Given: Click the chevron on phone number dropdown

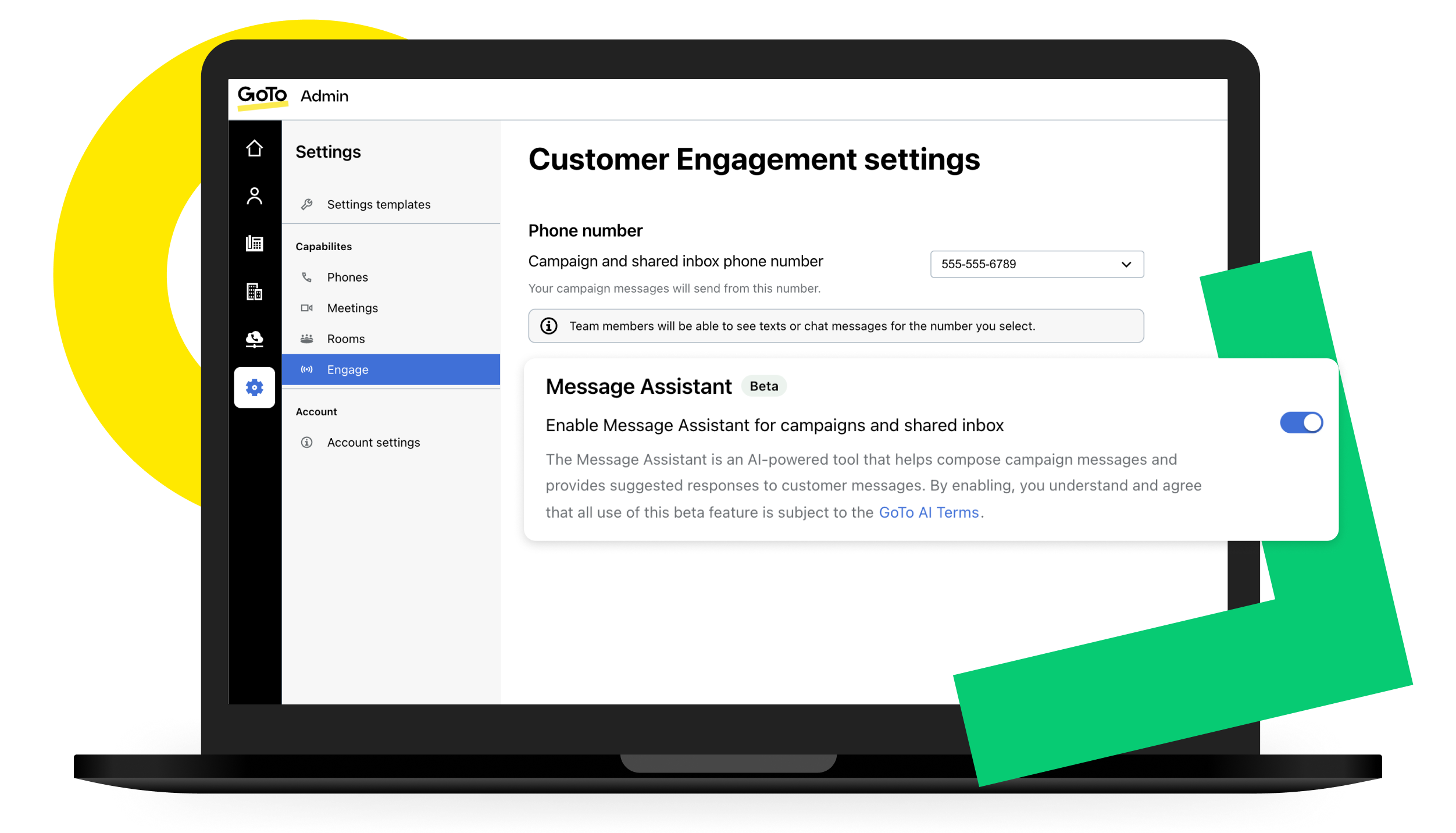Looking at the screenshot, I should pos(1126,264).
